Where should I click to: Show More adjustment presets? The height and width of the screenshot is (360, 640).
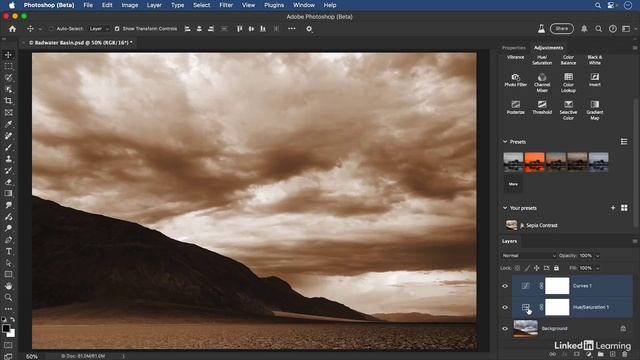point(513,184)
